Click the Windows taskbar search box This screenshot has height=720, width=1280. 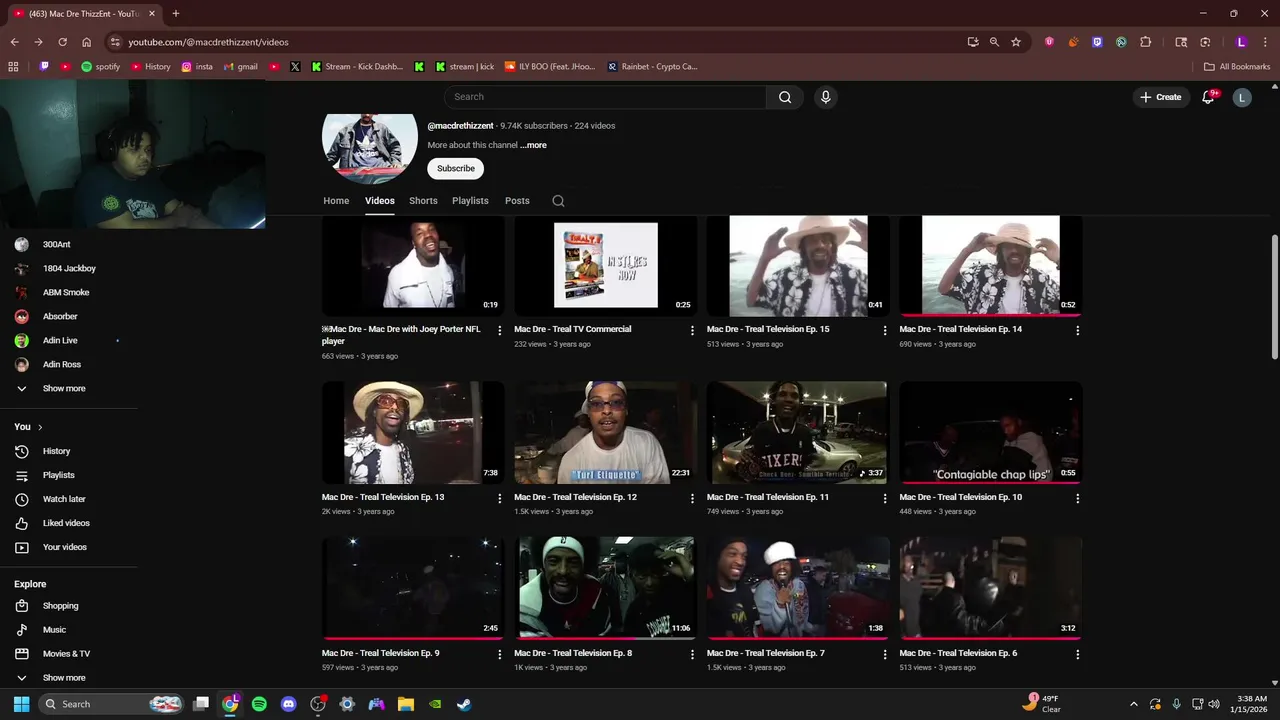click(112, 704)
